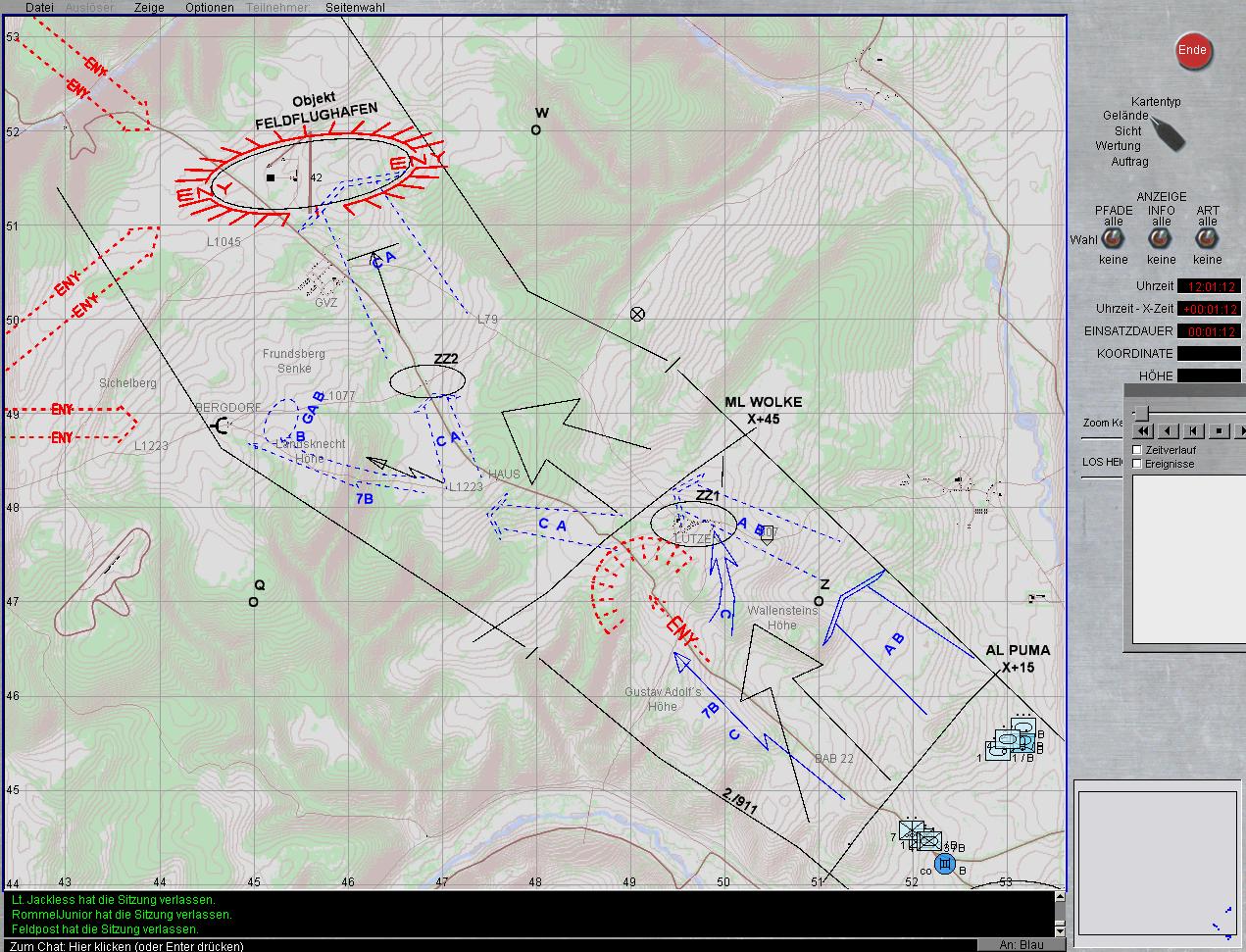The width and height of the screenshot is (1246, 952).
Task: Enable the Ereignisse checkbox
Action: (x=1137, y=464)
